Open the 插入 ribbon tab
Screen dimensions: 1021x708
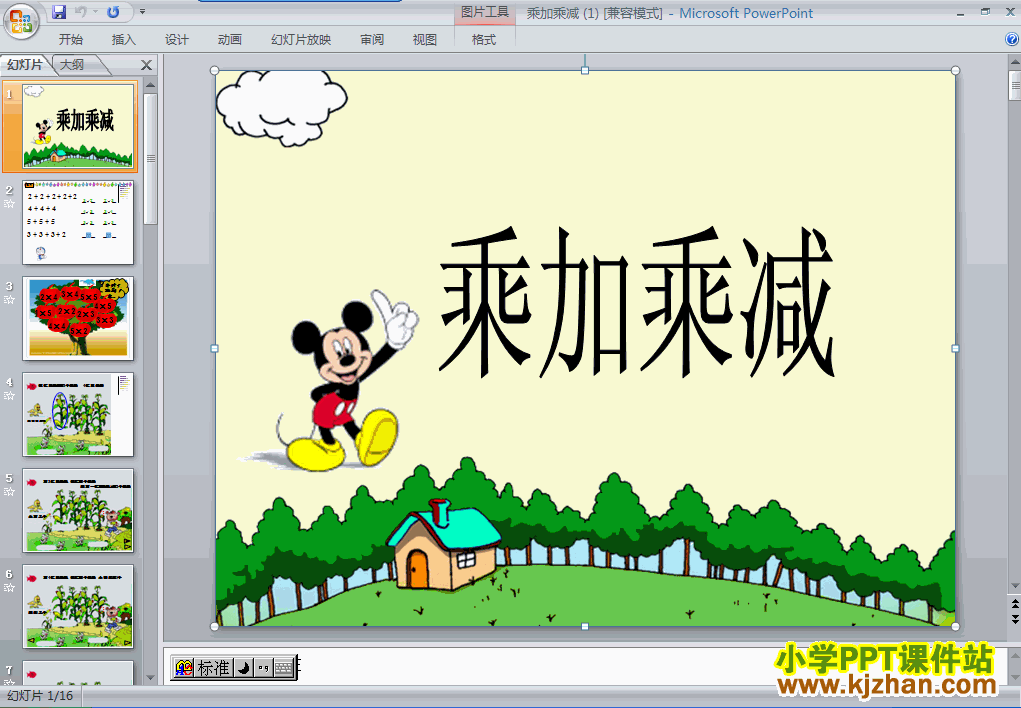[124, 40]
